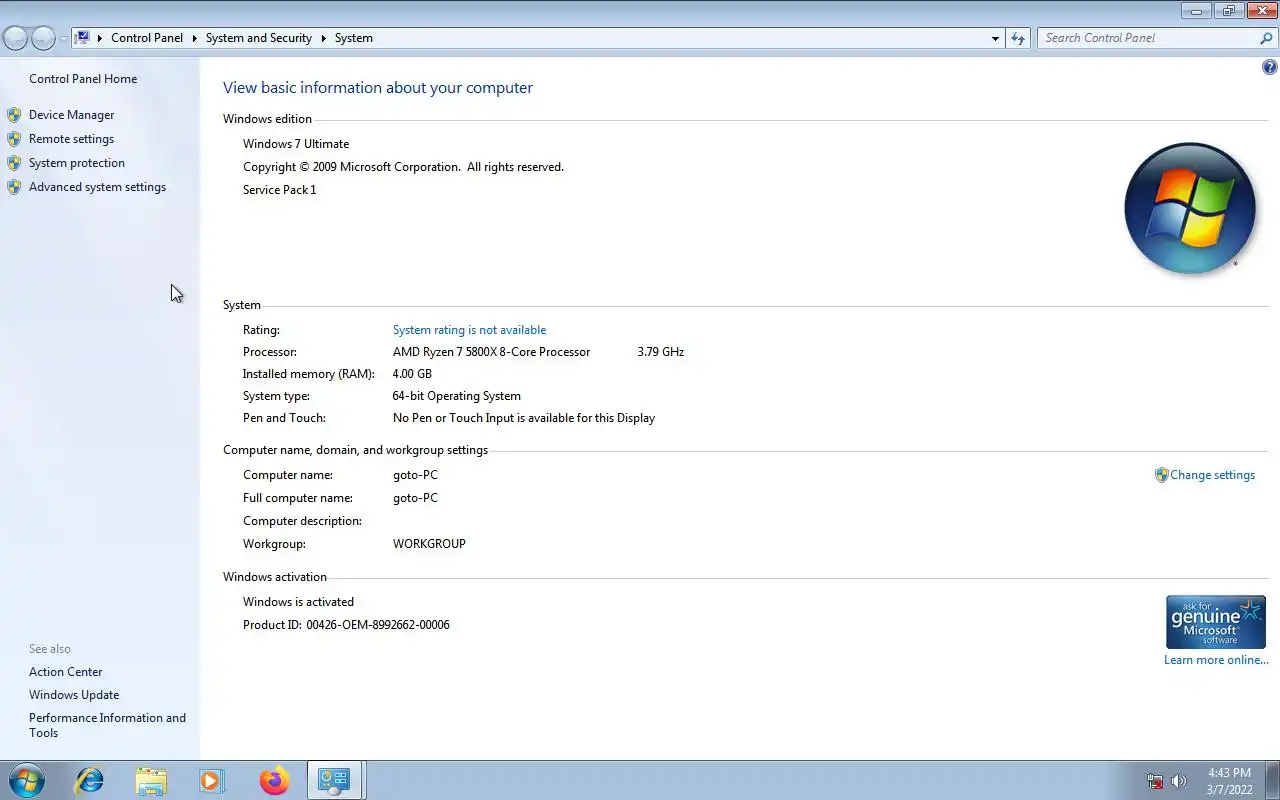This screenshot has height=800, width=1280.
Task: Open the recent pages dropdown arrow
Action: click(63, 38)
